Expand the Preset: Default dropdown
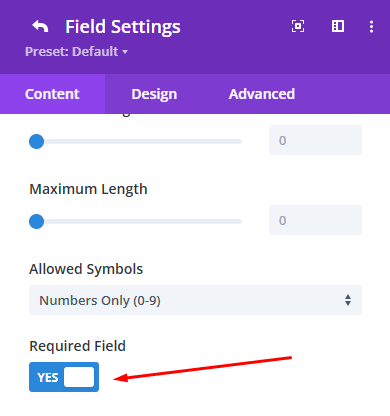Screen dimensions: 390x416 point(76,52)
